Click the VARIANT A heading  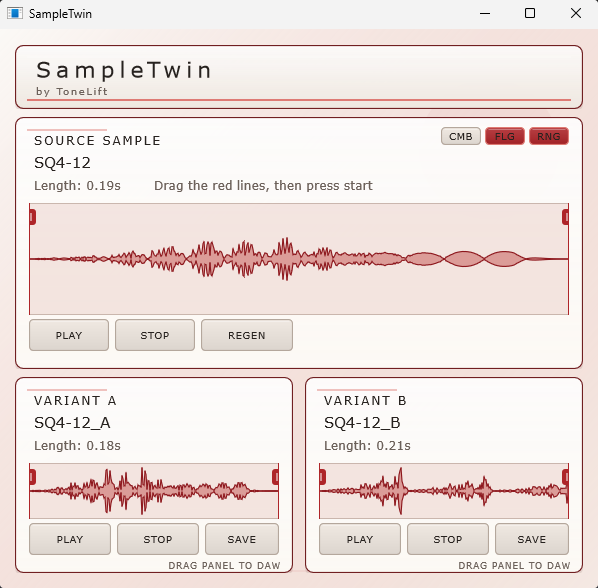pos(75,401)
